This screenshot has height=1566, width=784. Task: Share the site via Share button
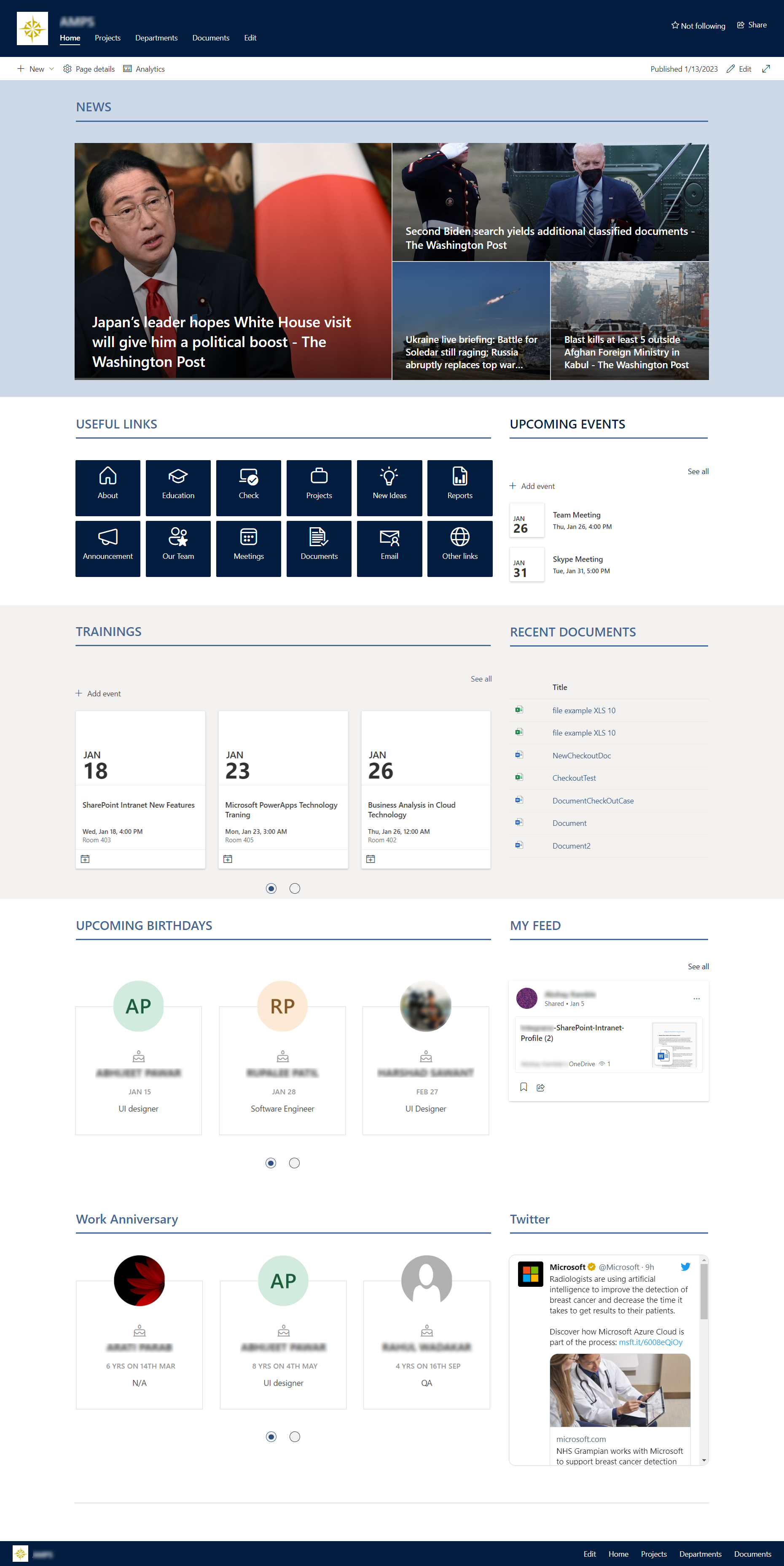(x=752, y=25)
